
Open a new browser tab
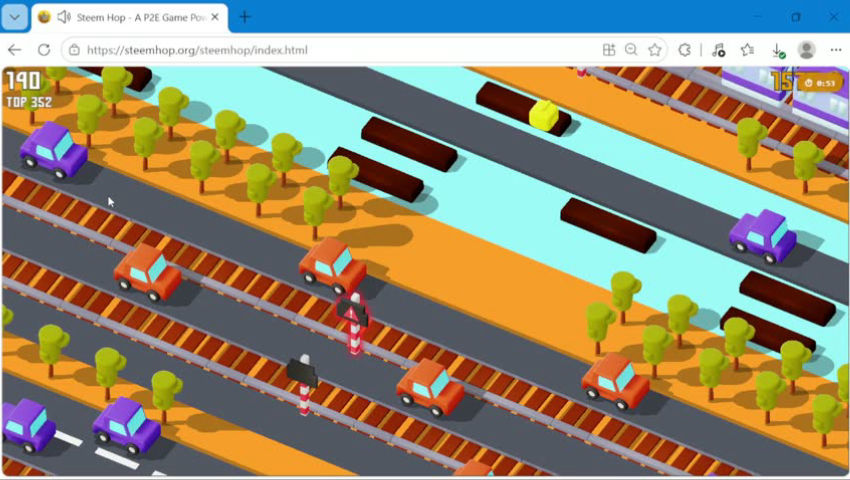point(245,17)
